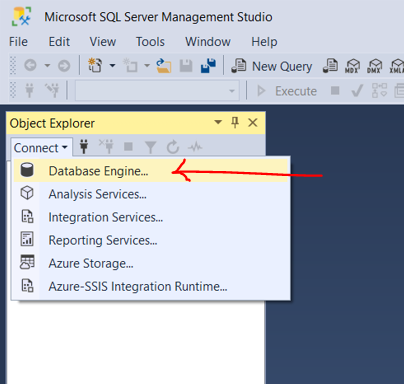This screenshot has height=384, width=404.
Task: Close the Object Explorer panel
Action: (x=253, y=123)
